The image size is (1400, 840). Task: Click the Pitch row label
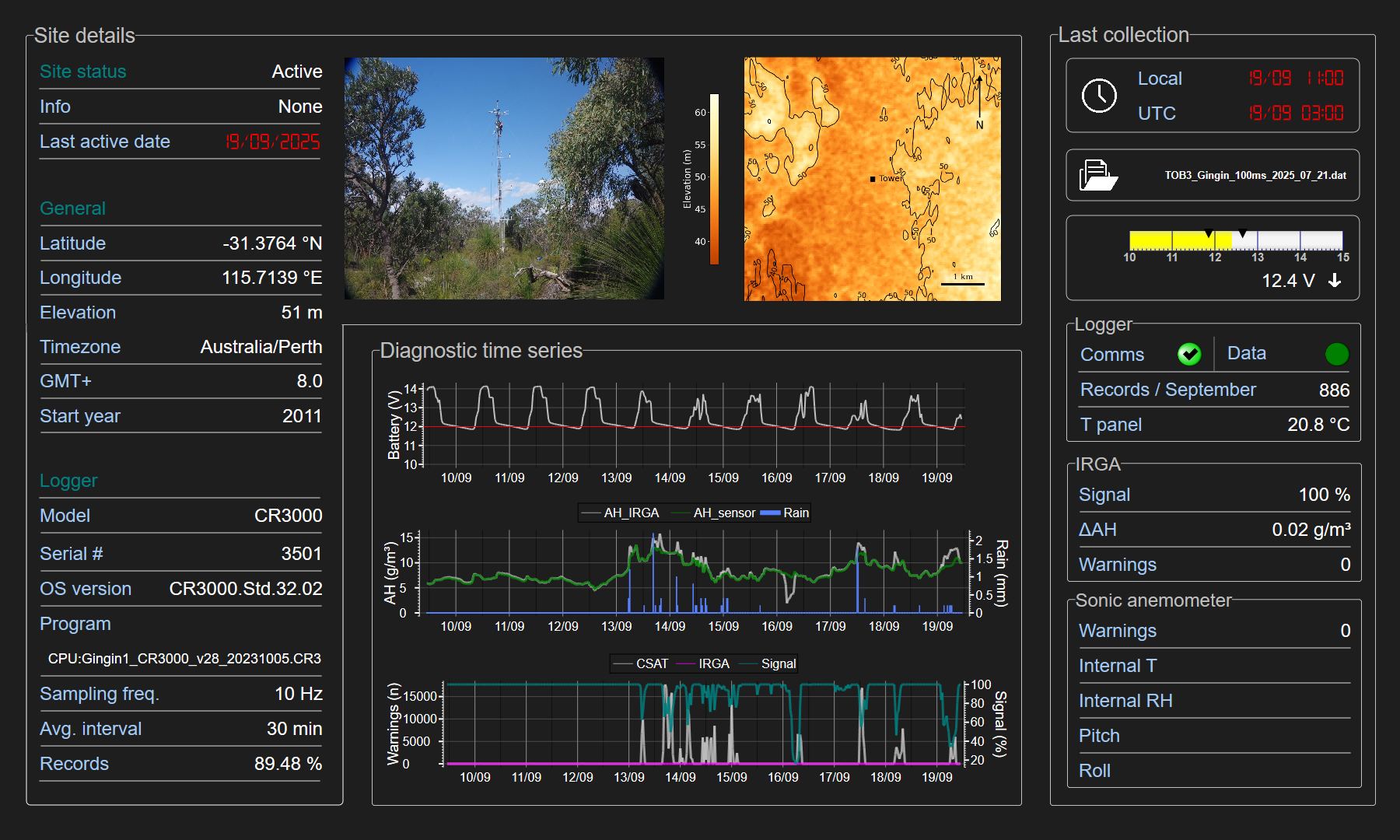point(1099,736)
